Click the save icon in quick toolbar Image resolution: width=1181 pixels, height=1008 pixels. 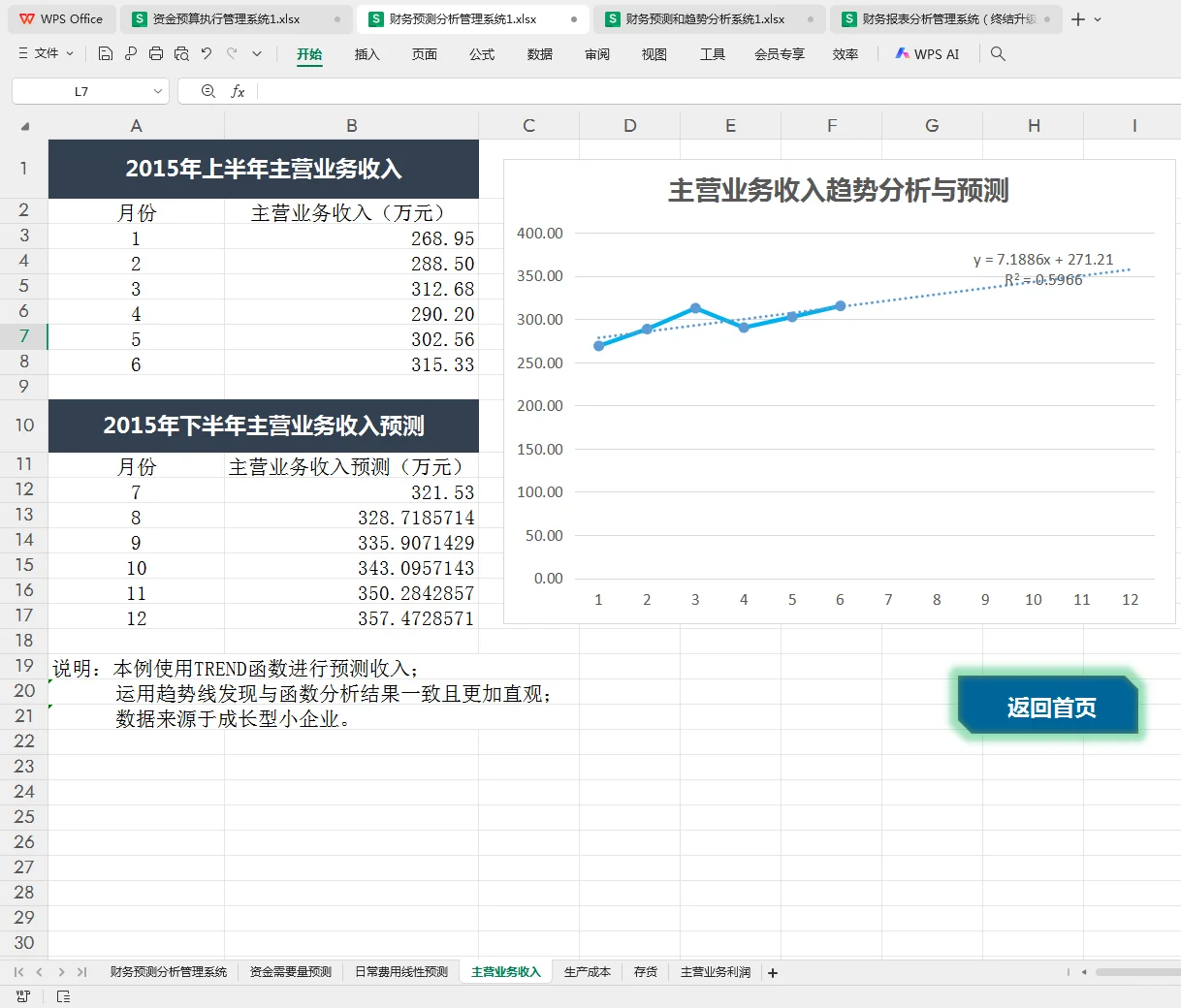[x=106, y=54]
